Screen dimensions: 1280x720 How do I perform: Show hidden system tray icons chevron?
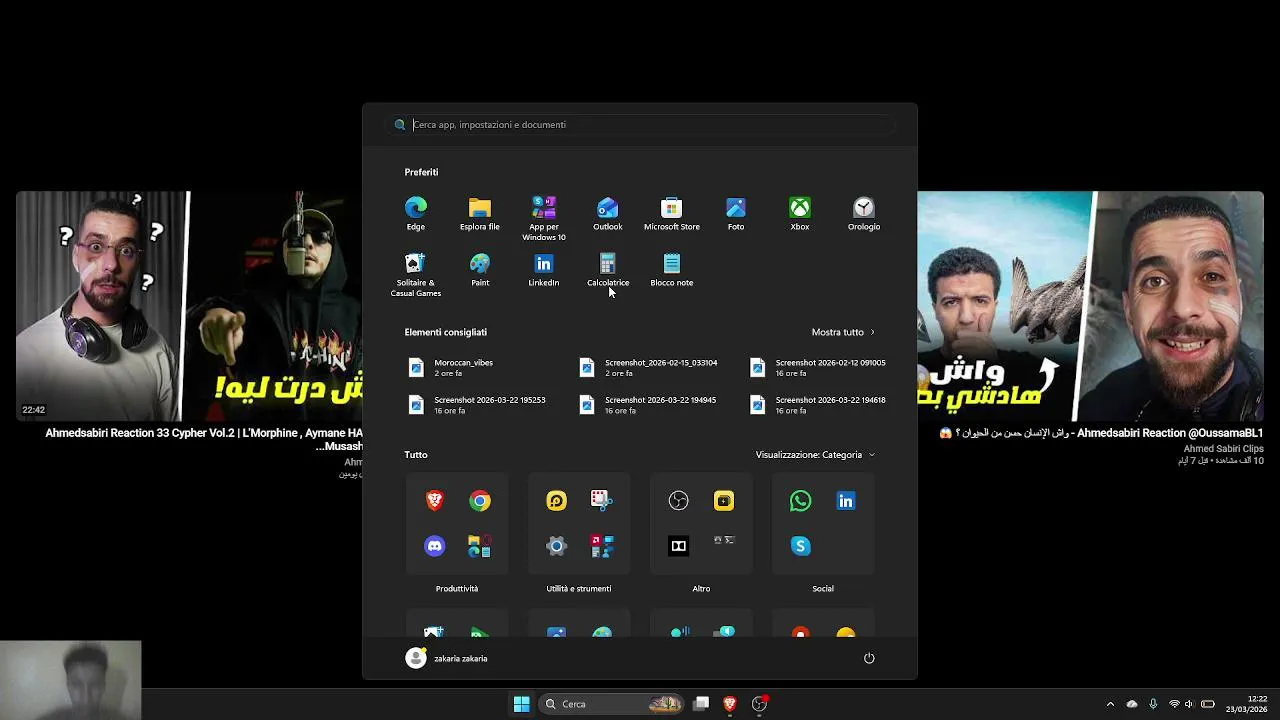coord(1110,704)
